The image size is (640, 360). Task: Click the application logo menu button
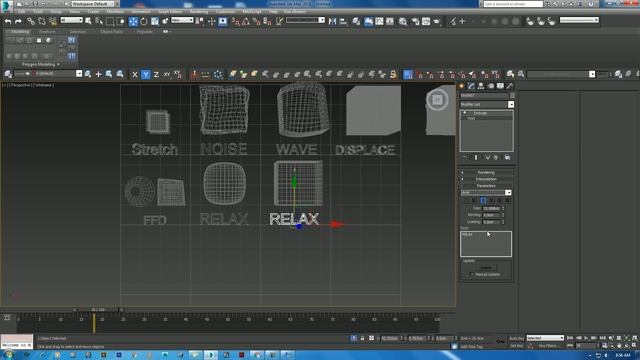6,6
